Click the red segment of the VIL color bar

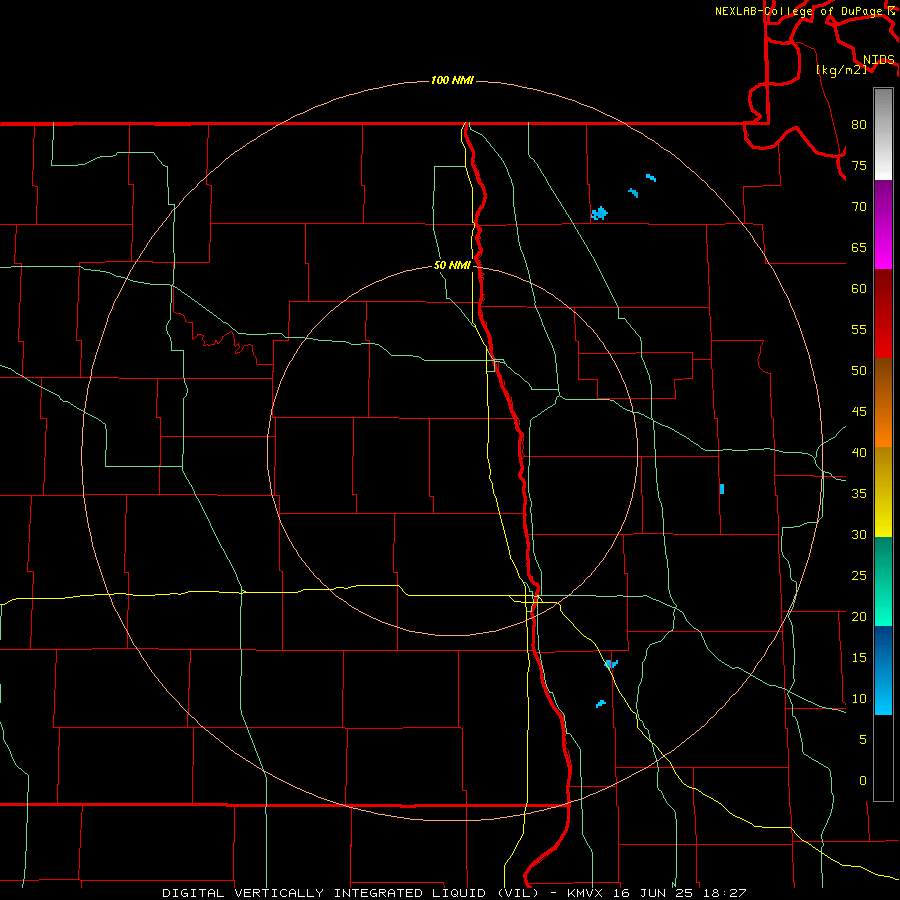(x=883, y=313)
